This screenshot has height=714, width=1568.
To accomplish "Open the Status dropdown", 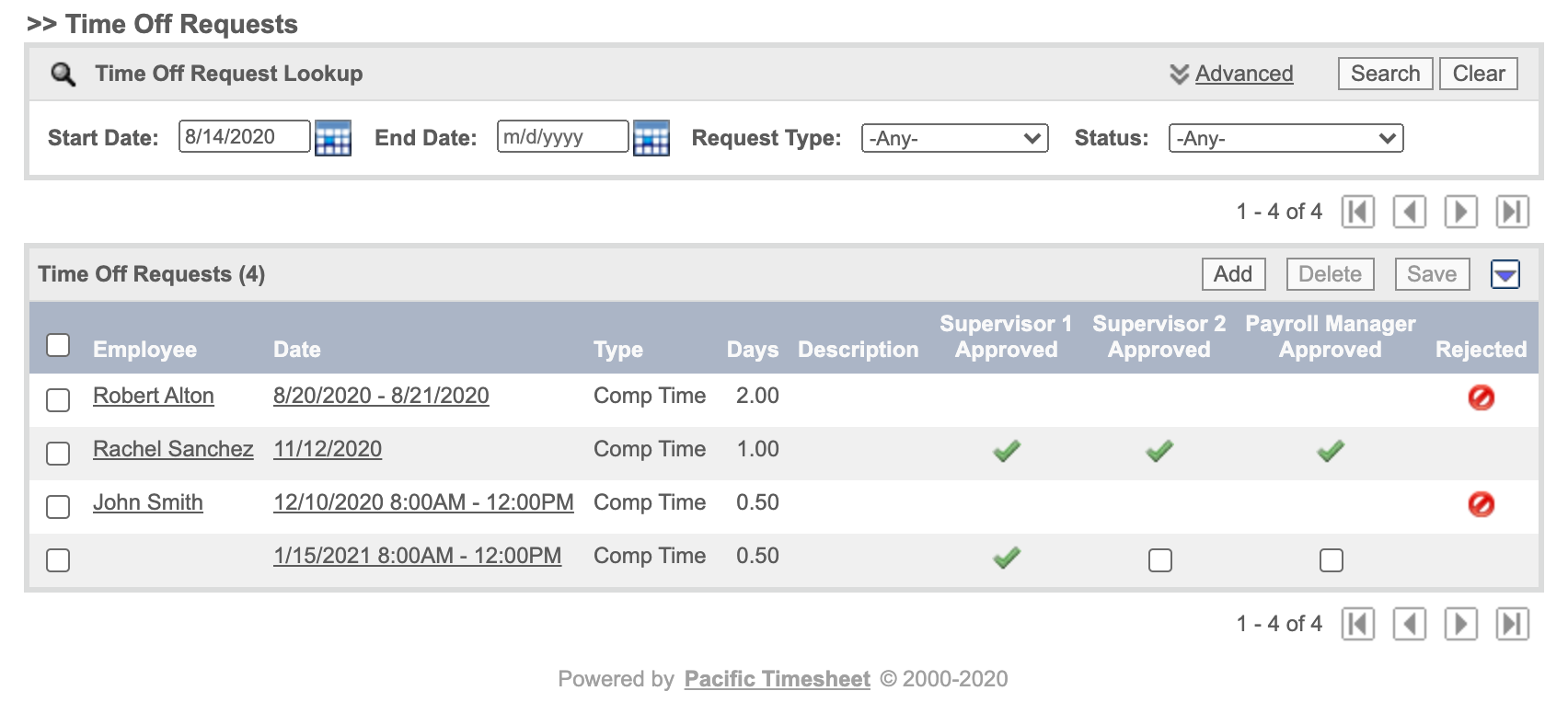I will coord(1285,138).
